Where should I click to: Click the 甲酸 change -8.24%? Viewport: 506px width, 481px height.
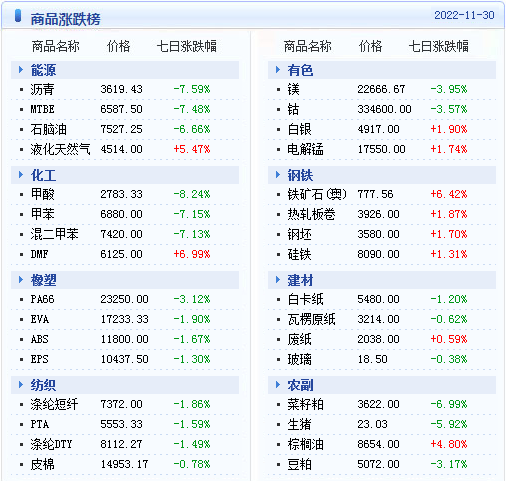[192, 194]
